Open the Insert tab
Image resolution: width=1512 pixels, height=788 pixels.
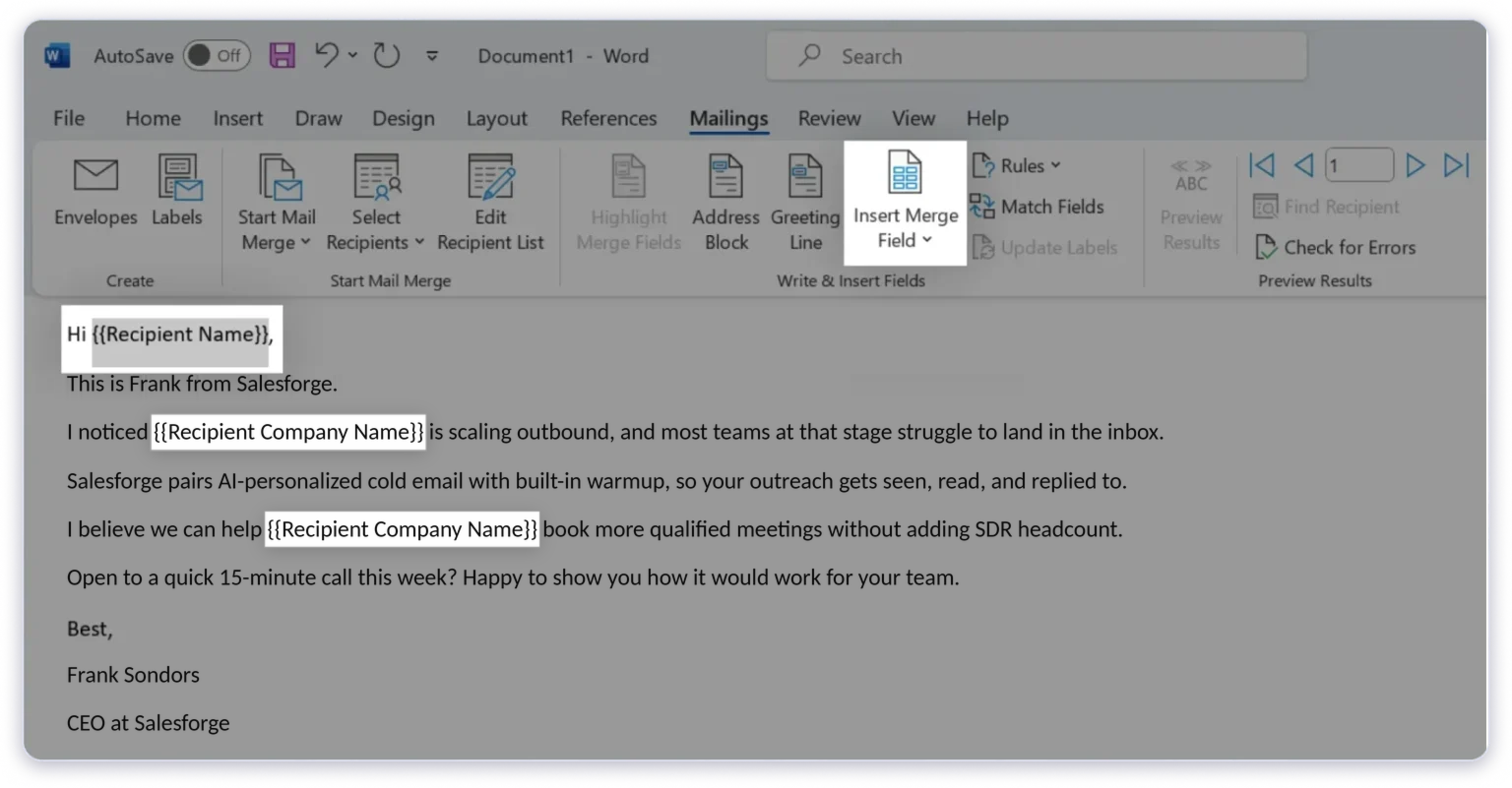point(238,118)
